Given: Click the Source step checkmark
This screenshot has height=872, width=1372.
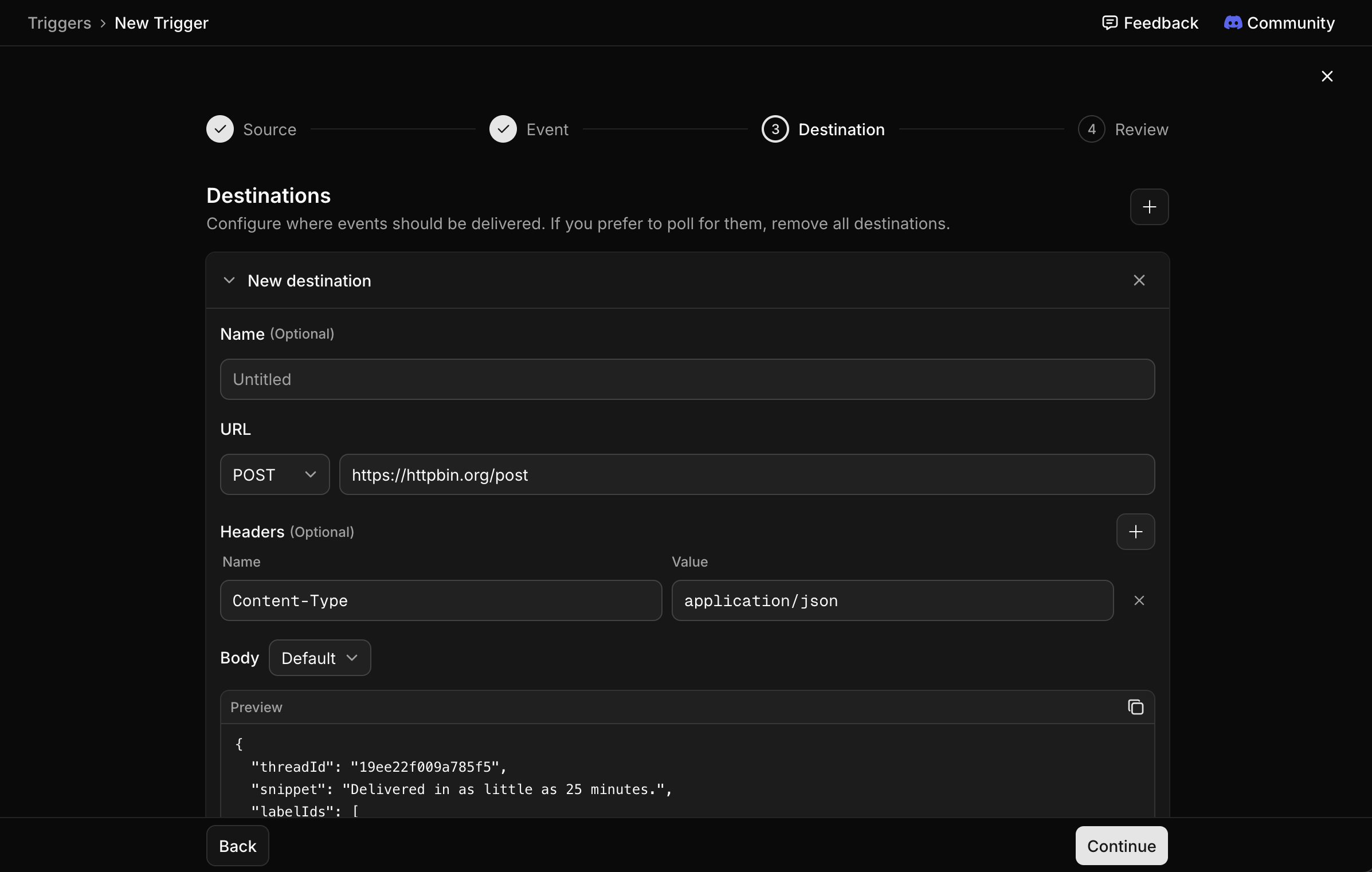Looking at the screenshot, I should tap(220, 129).
